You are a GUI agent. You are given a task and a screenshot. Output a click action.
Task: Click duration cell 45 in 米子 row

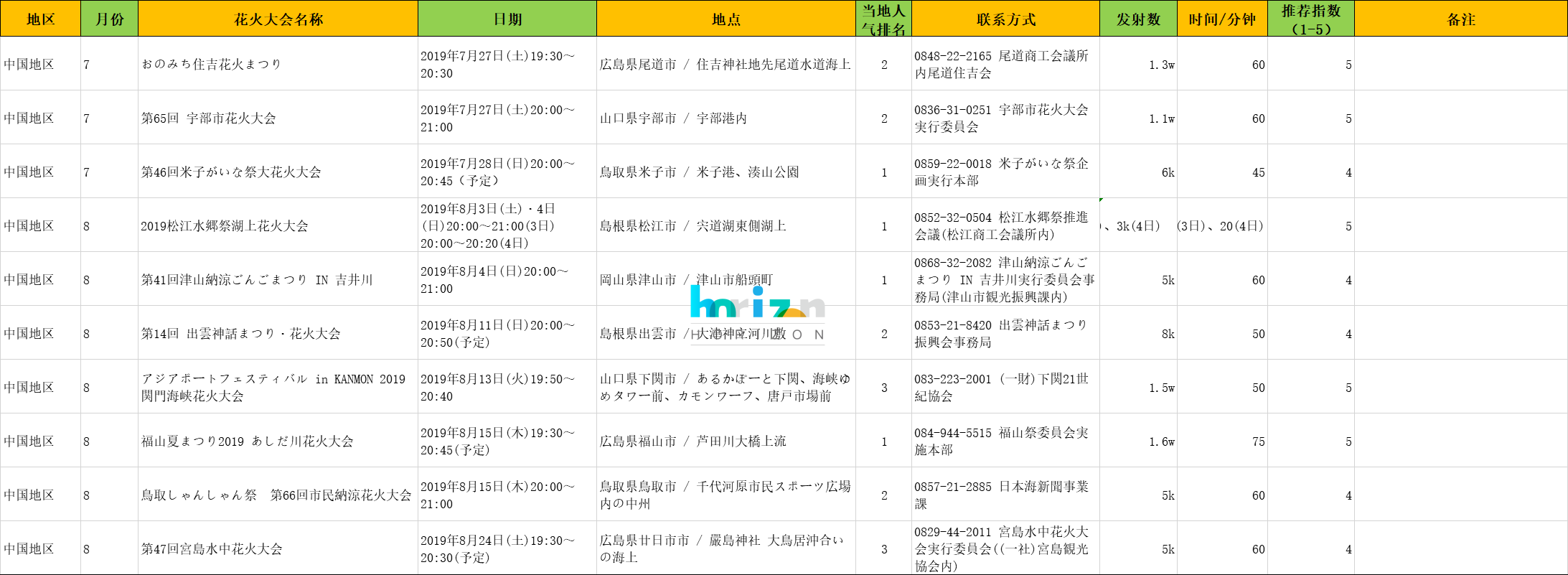pos(1222,172)
